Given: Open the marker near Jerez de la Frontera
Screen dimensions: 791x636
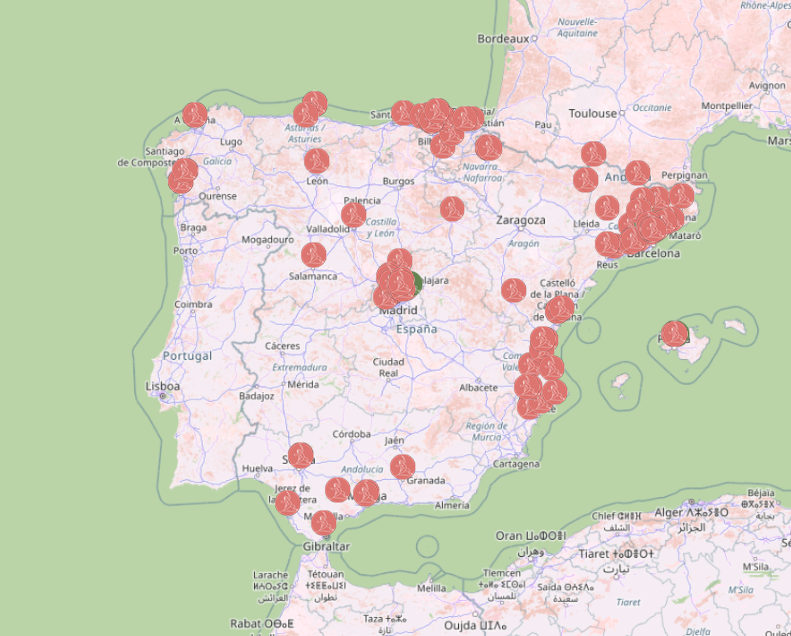Looking at the screenshot, I should 287,502.
